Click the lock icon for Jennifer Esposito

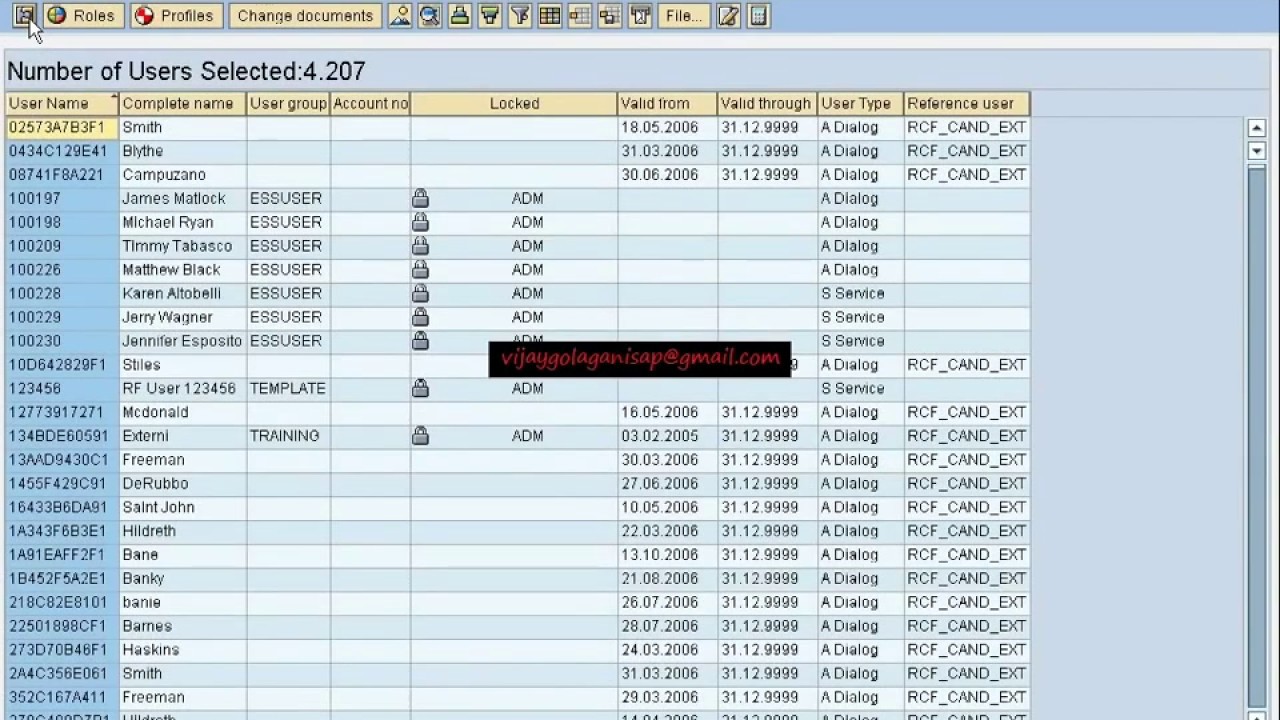point(420,341)
